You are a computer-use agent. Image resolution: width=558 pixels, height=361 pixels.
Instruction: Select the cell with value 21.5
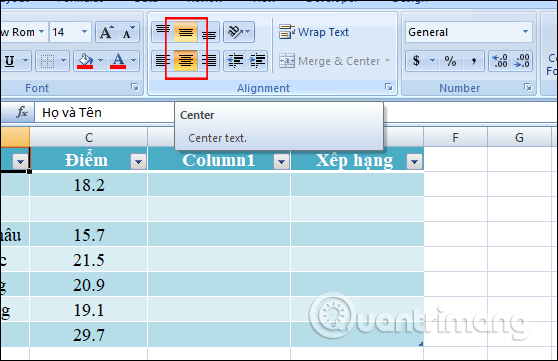tap(89, 260)
